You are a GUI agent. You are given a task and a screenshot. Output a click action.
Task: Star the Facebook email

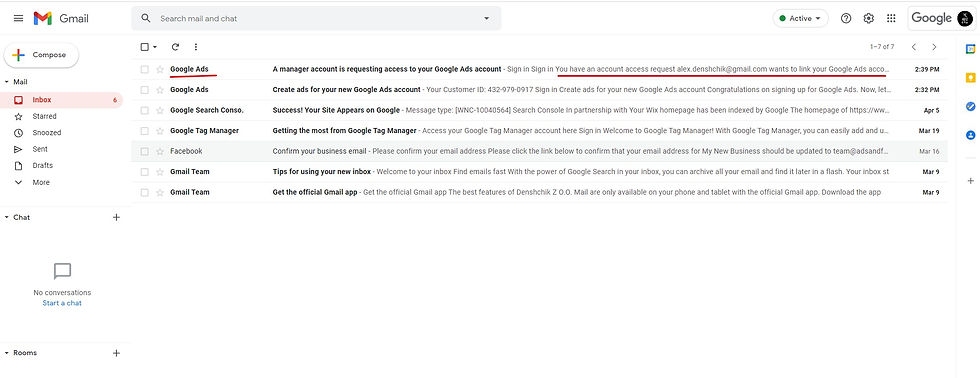pos(160,151)
